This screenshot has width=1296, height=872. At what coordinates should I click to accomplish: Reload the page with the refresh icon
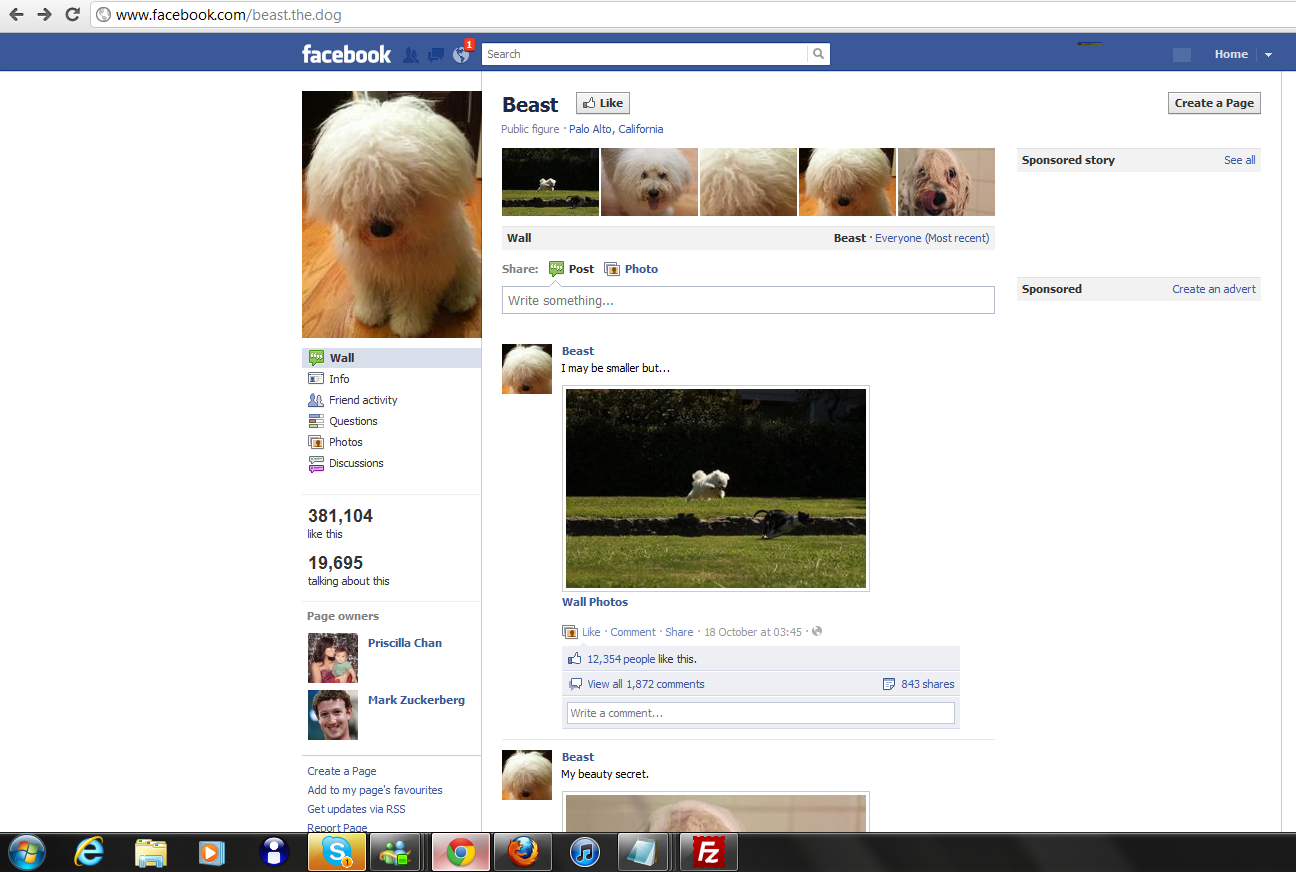point(72,15)
